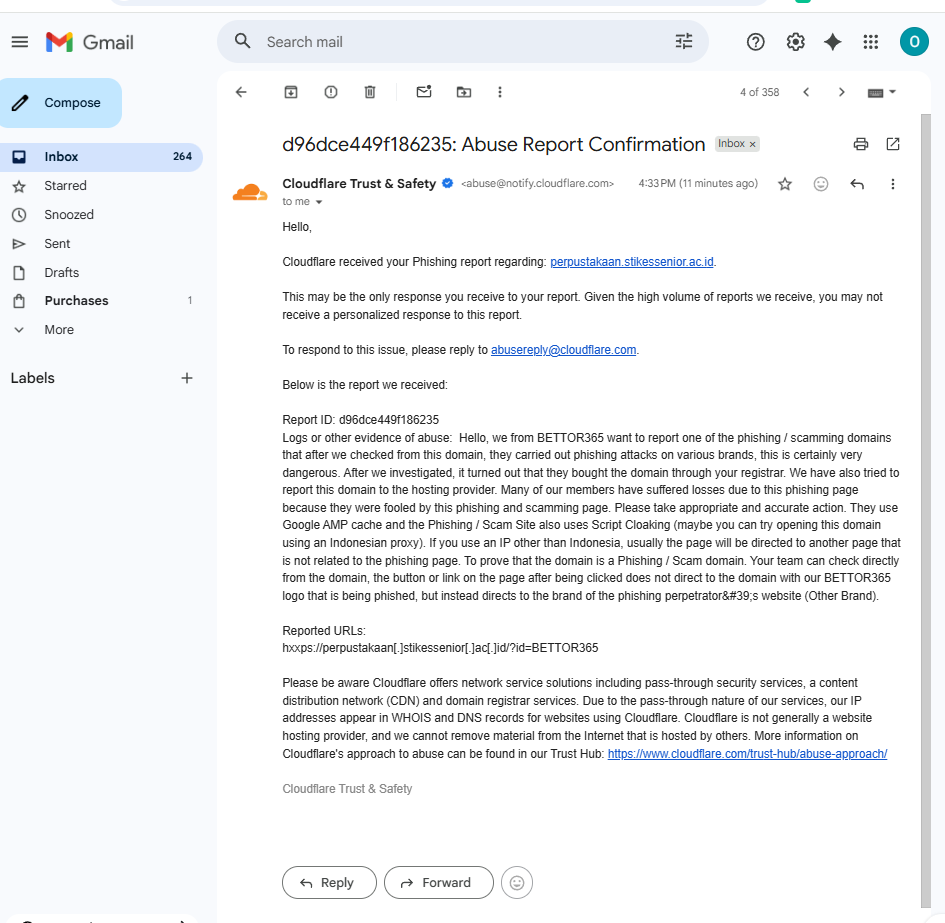
Task: Create a new label plus icon
Action: point(187,378)
